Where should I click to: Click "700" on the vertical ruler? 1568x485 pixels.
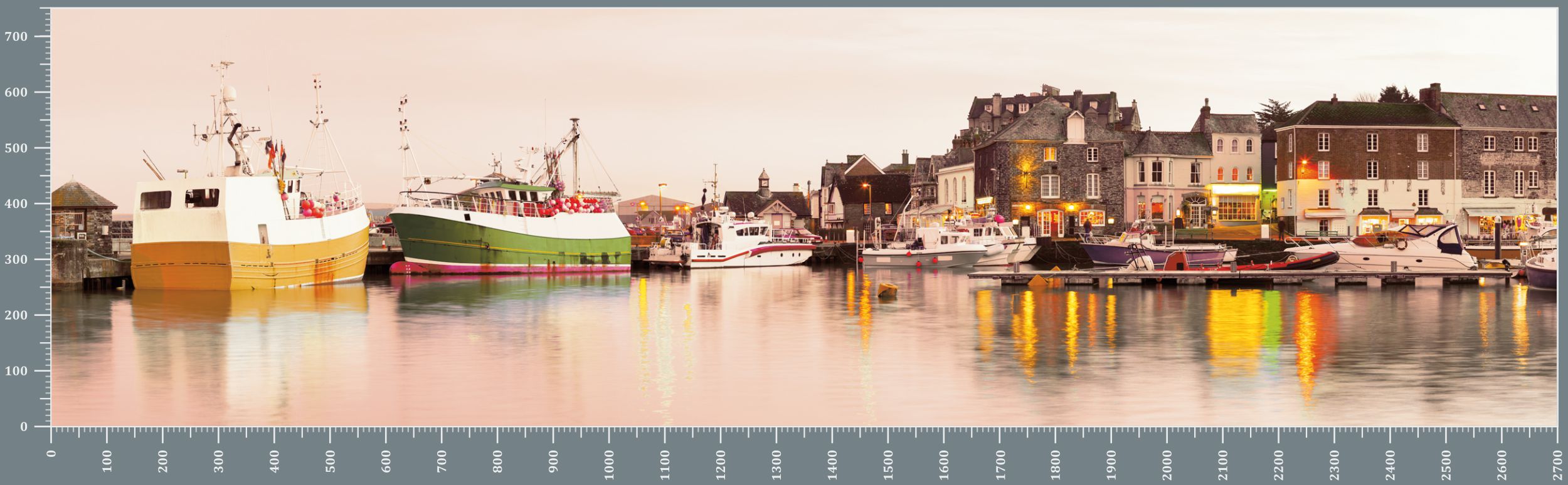click(16, 37)
